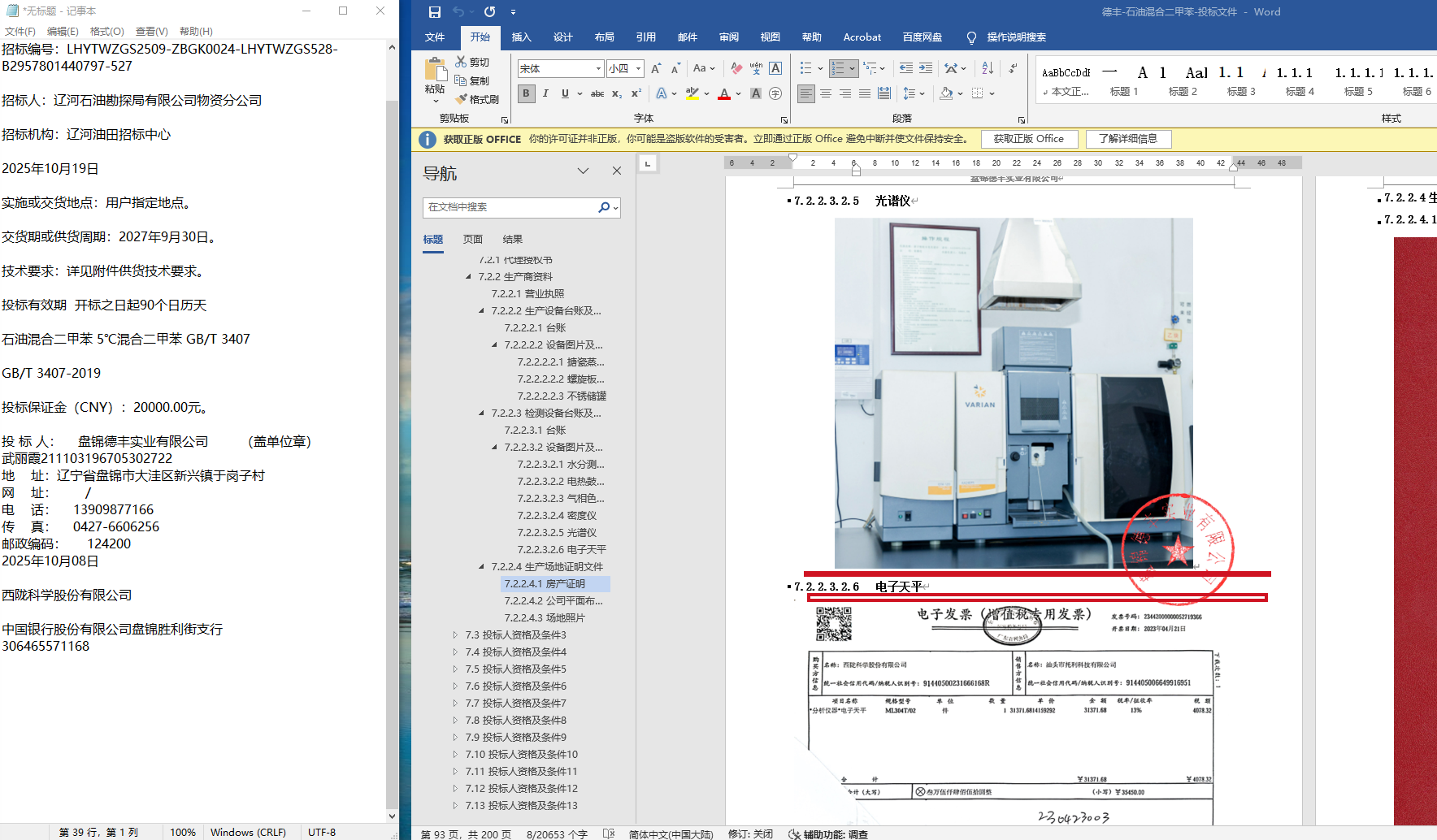Toggle show paragraph marks
The height and width of the screenshot is (840, 1437).
[1013, 68]
